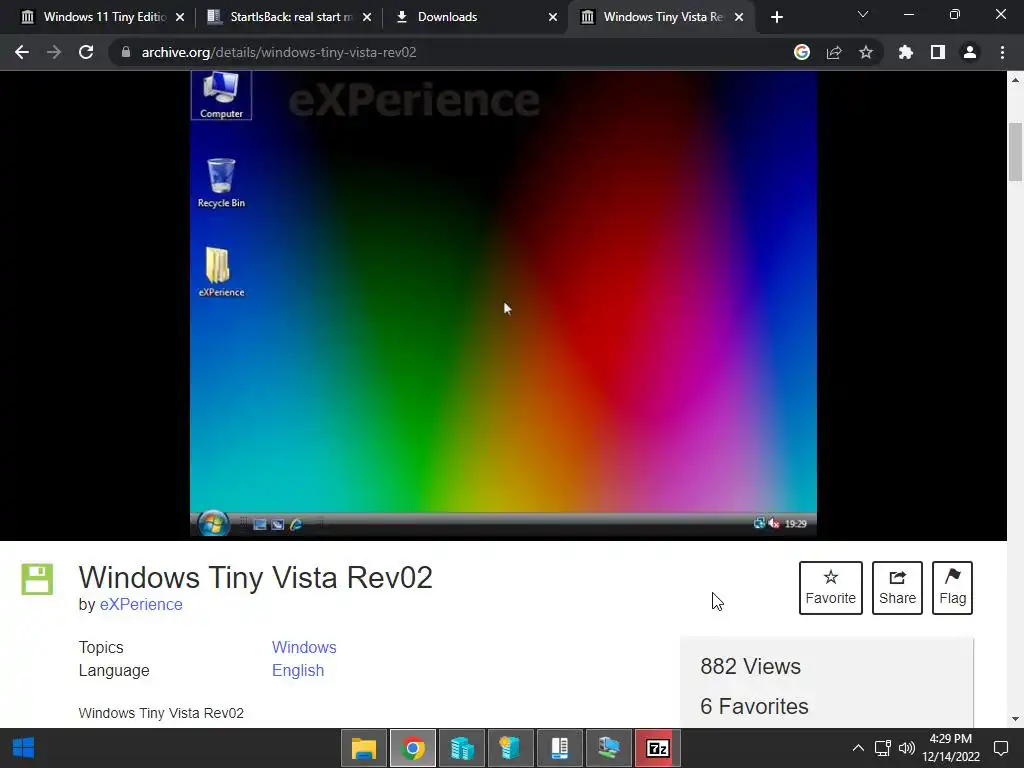Close the StartIsBack tab
This screenshot has height=768, width=1024.
click(x=367, y=17)
